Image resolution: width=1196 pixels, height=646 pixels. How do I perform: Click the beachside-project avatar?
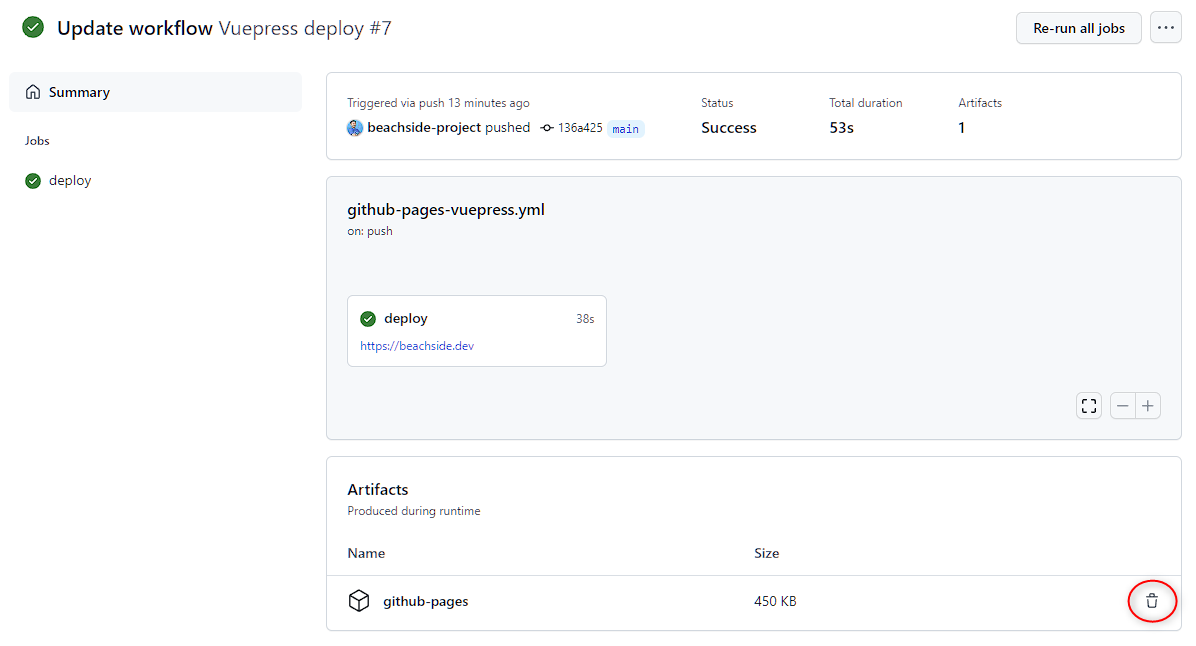(x=355, y=128)
